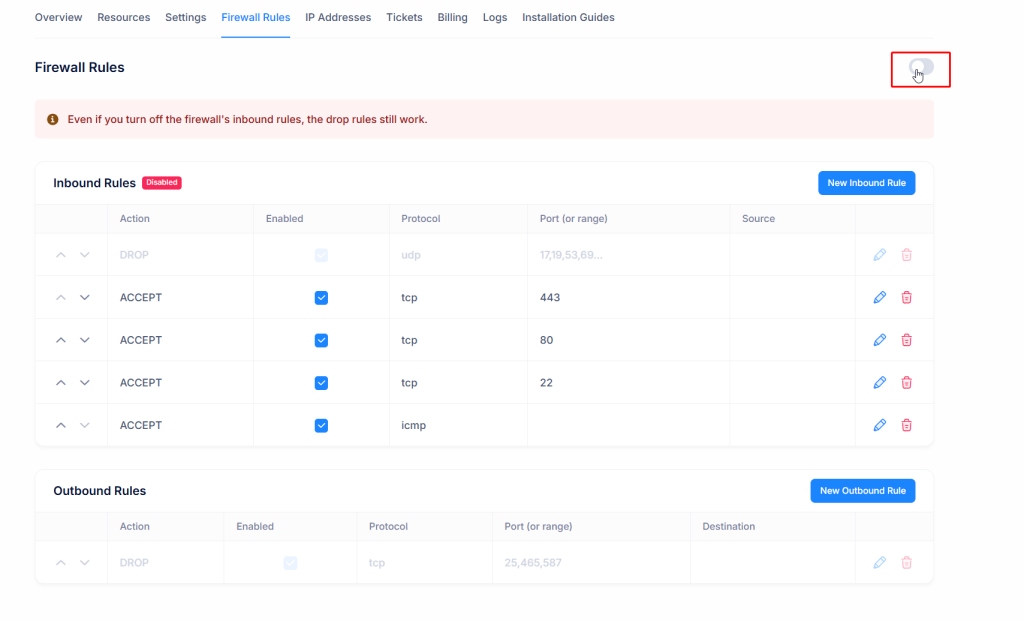Move port 22 rule down
1024x621 pixels.
click(x=85, y=383)
